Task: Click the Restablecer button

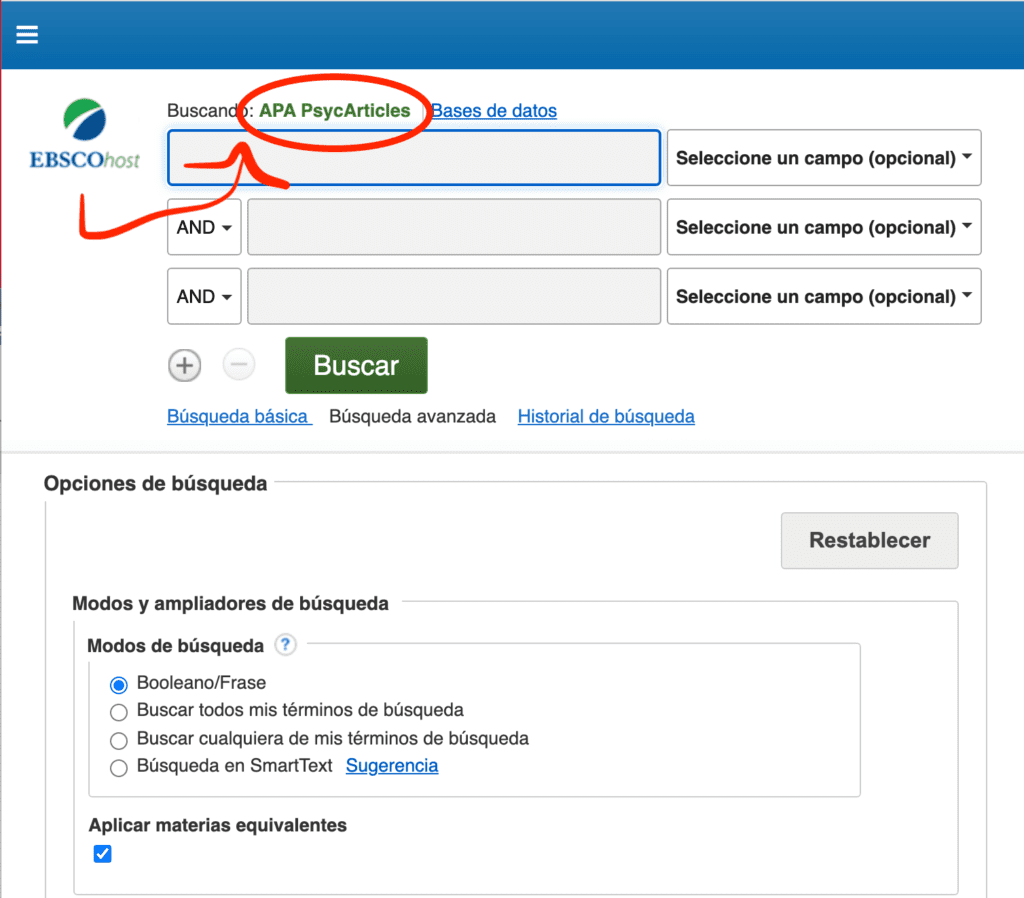Action: (870, 540)
